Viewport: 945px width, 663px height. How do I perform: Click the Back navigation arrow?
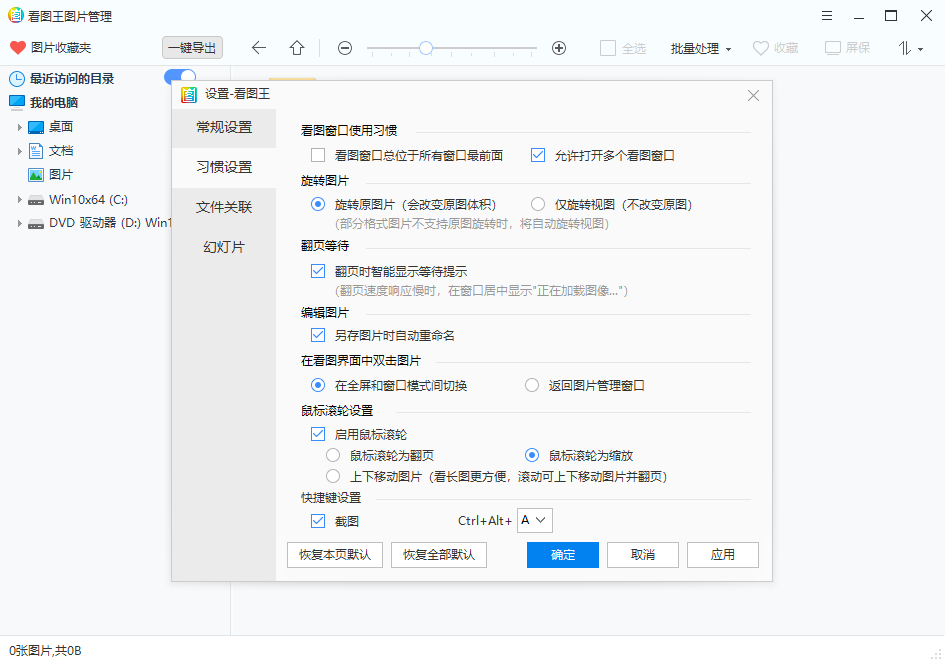click(259, 47)
